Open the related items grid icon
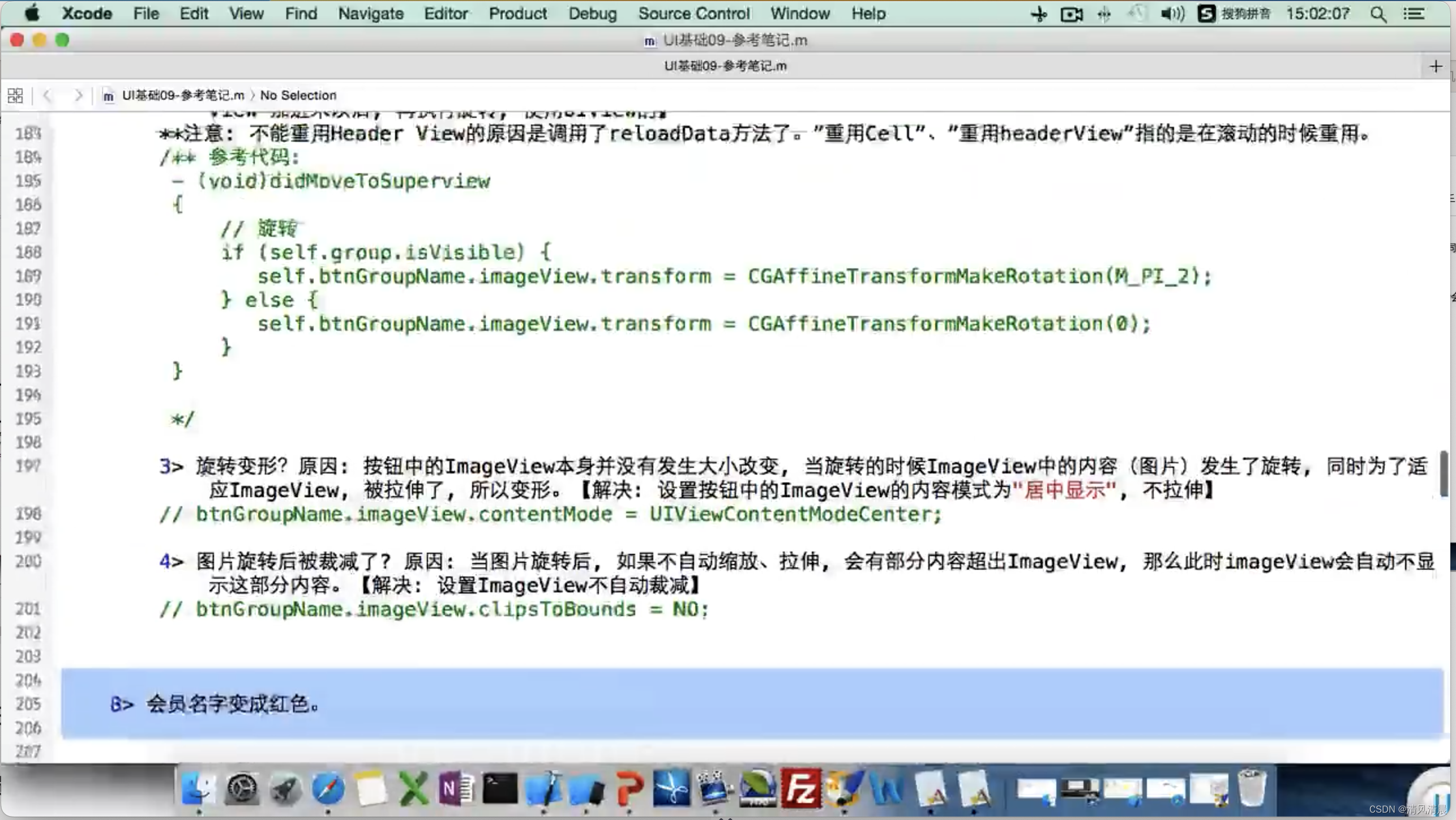This screenshot has height=820, width=1456. coord(15,95)
